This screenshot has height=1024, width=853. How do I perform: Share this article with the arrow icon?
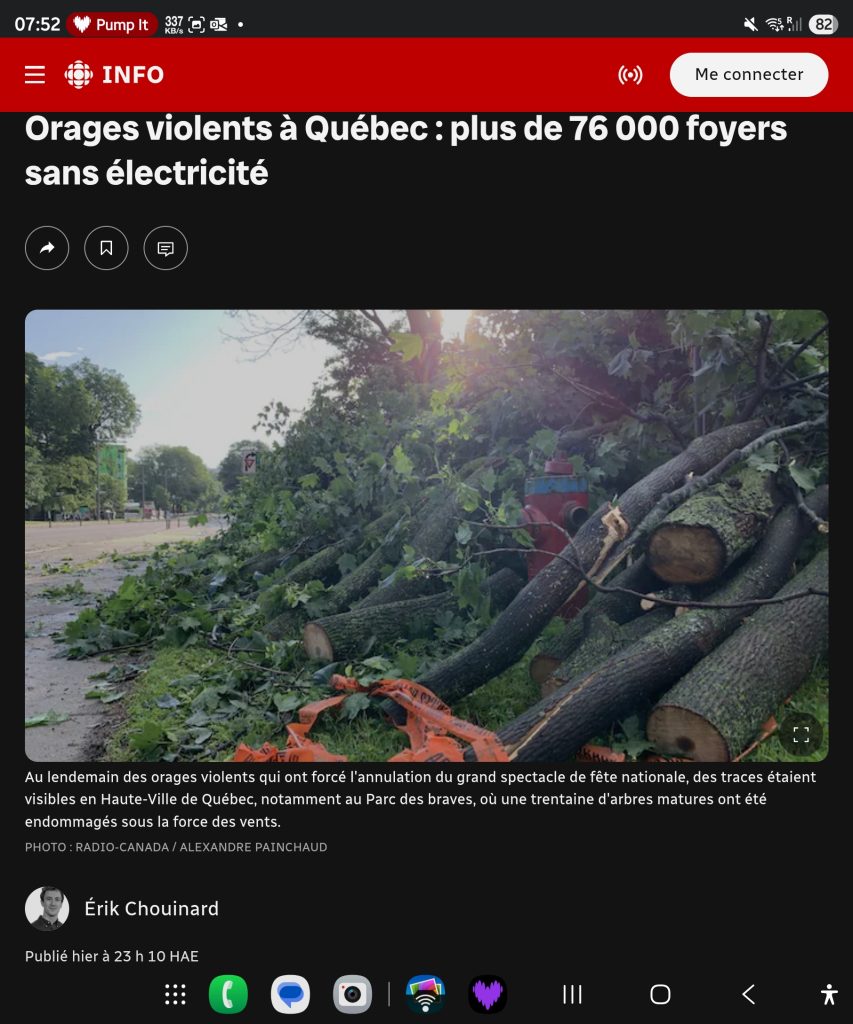click(47, 248)
